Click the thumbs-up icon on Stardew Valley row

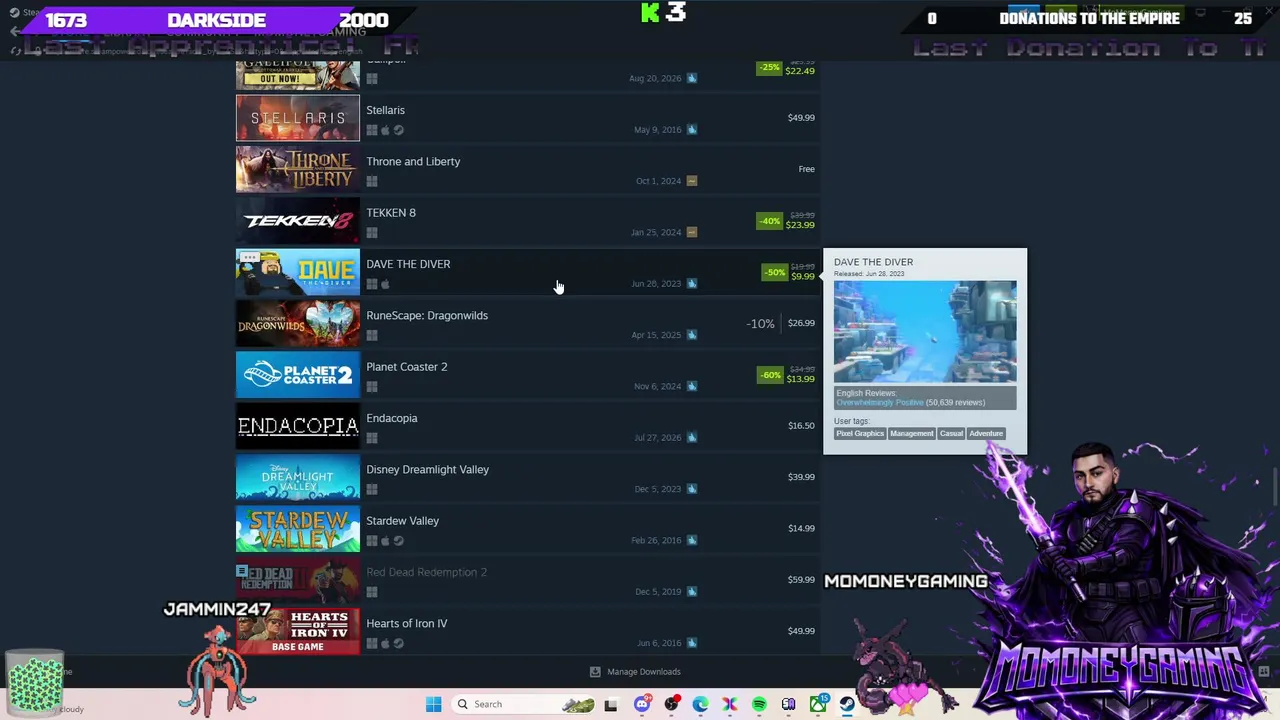point(691,540)
